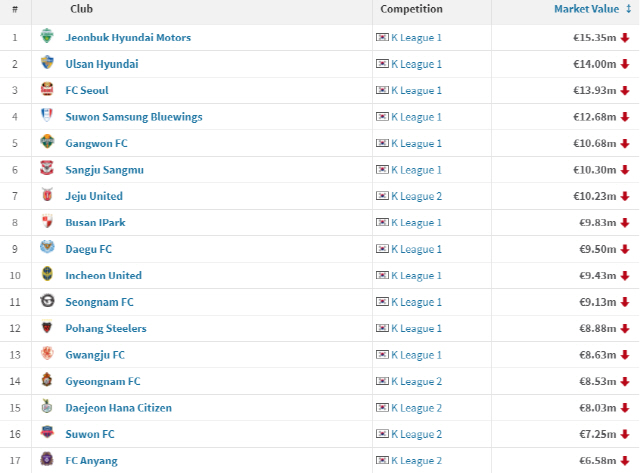This screenshot has height=473, width=640.
Task: Open the Gyeongnam FC club page
Action: (x=103, y=382)
